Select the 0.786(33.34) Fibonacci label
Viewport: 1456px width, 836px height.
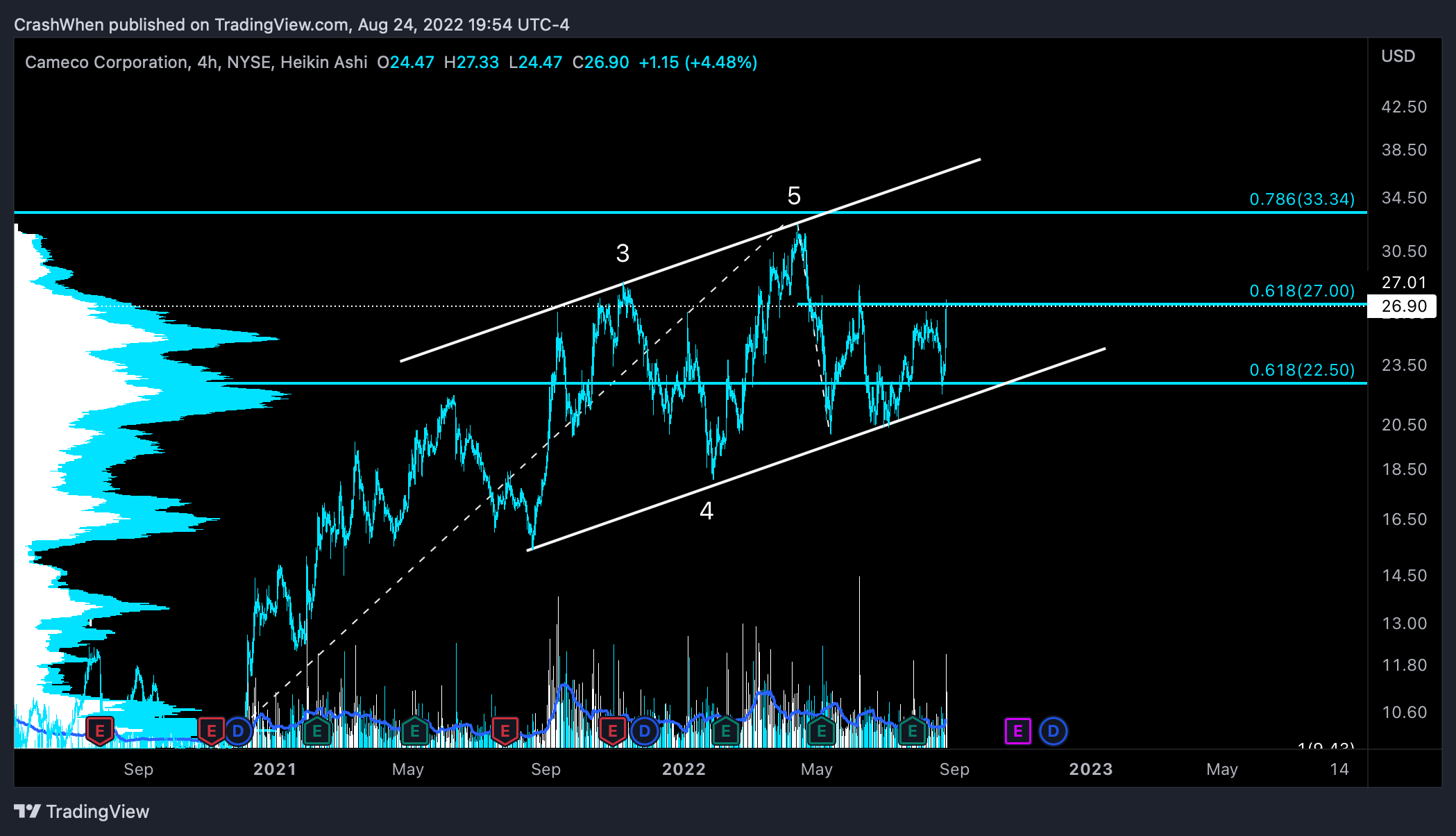click(x=1302, y=199)
